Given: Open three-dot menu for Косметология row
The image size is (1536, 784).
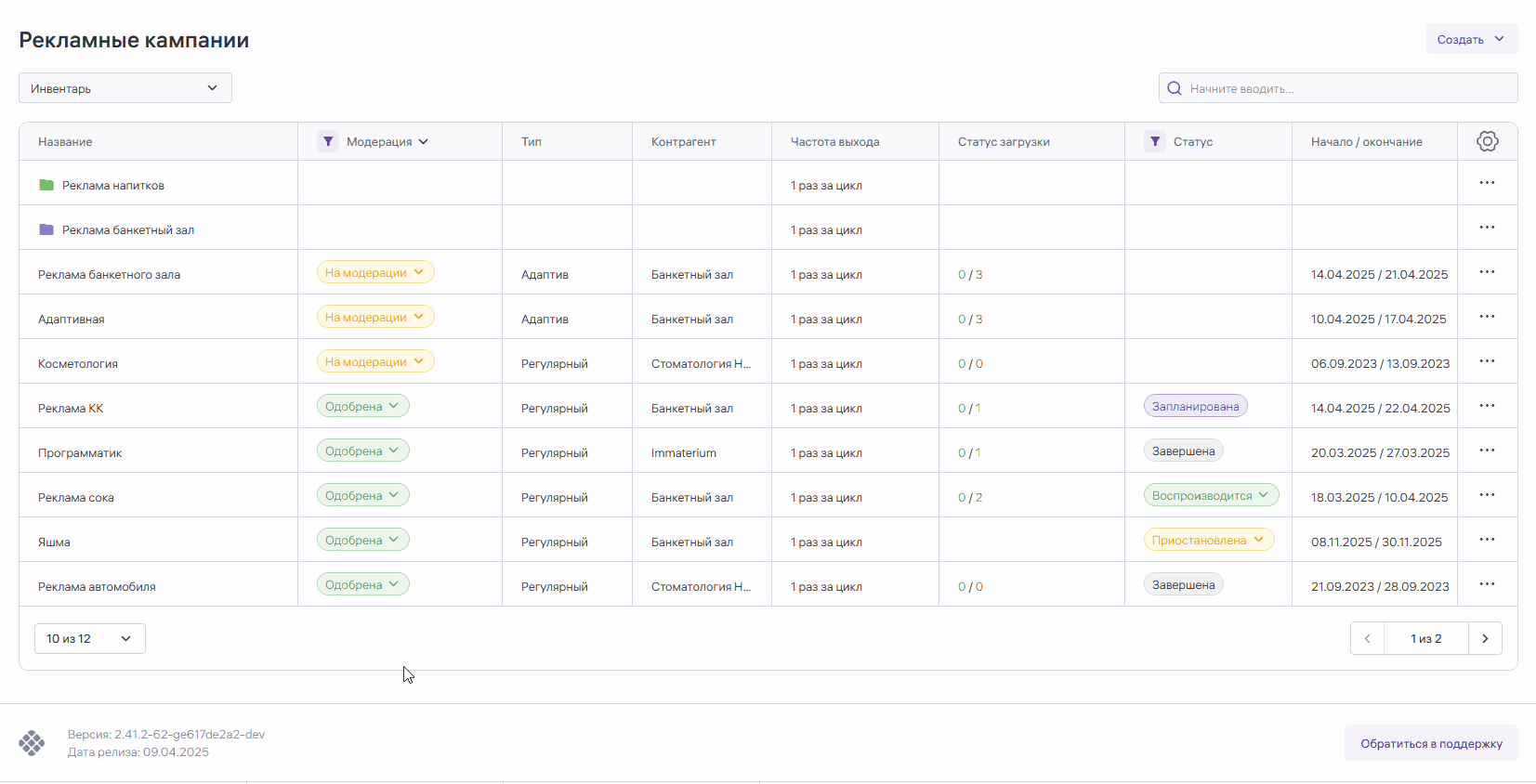Looking at the screenshot, I should pyautogui.click(x=1487, y=361).
